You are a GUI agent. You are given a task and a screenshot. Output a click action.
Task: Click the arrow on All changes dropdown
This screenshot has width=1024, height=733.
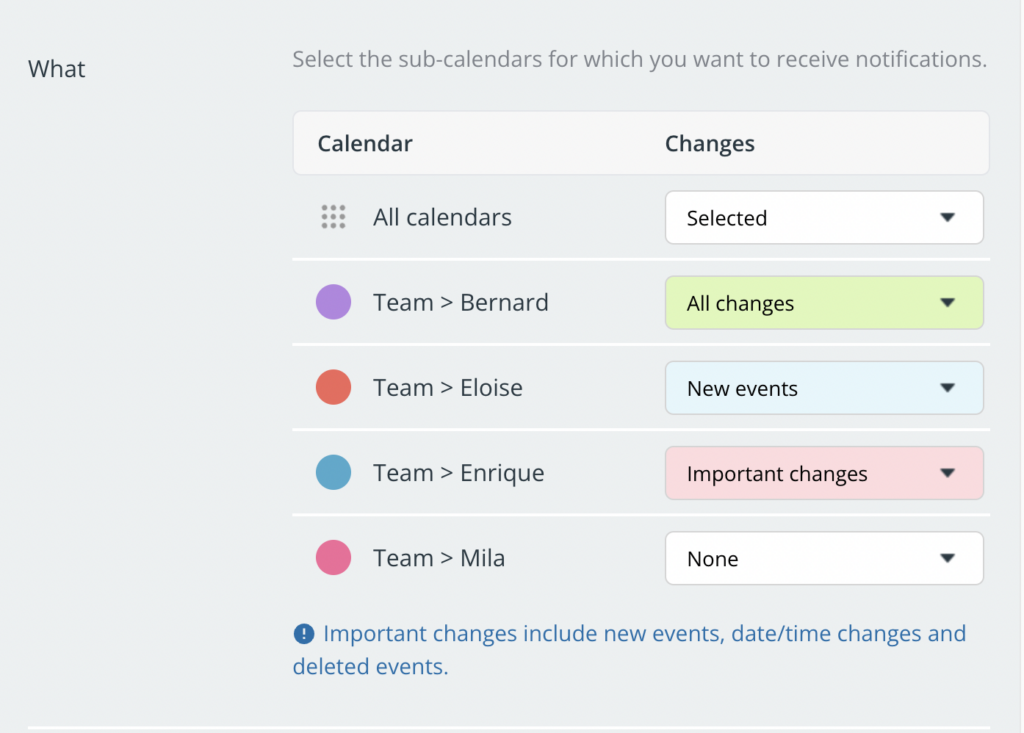pyautogui.click(x=948, y=302)
